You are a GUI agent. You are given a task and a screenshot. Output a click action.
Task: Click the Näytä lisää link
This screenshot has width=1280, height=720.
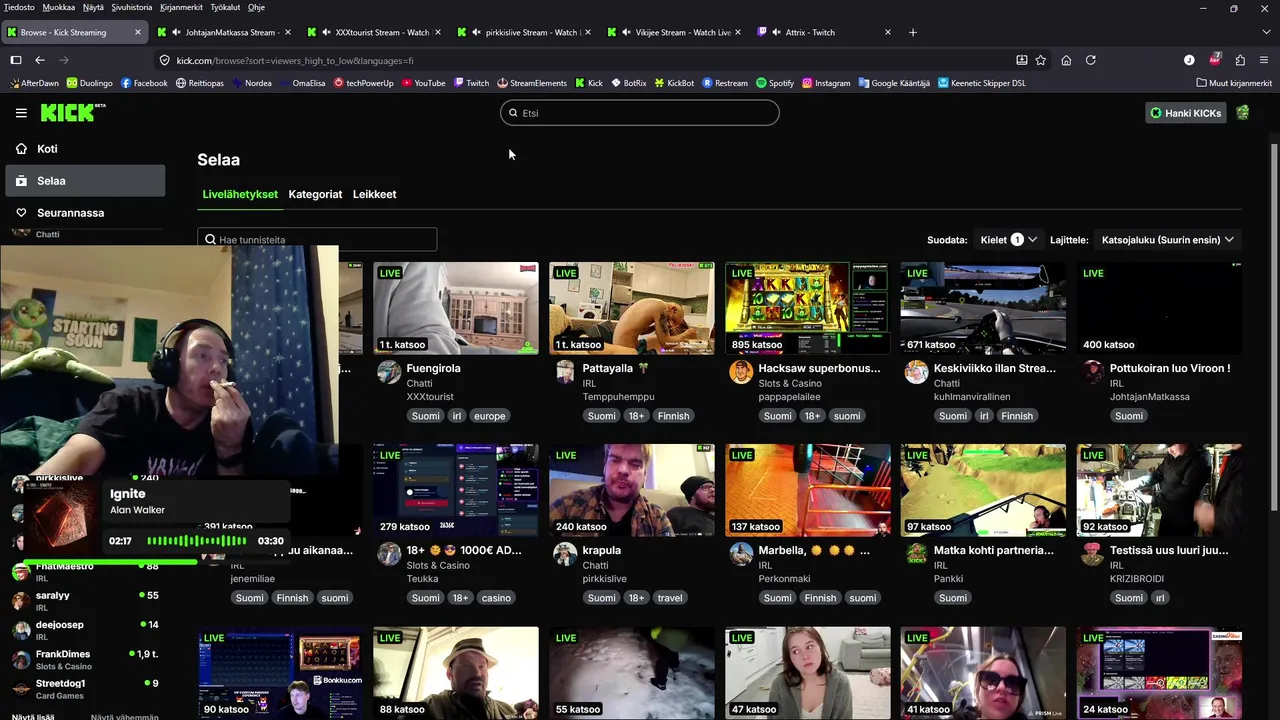(33, 716)
